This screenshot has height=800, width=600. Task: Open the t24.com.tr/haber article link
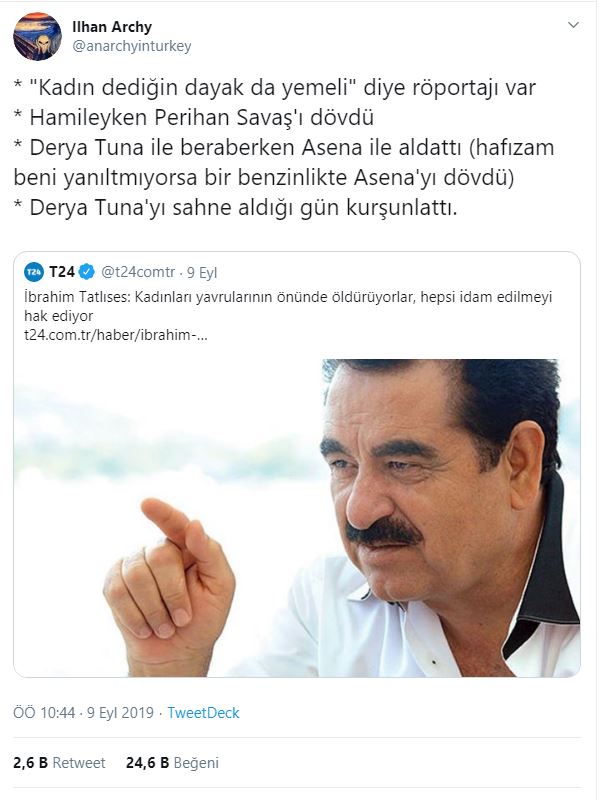[x=116, y=335]
